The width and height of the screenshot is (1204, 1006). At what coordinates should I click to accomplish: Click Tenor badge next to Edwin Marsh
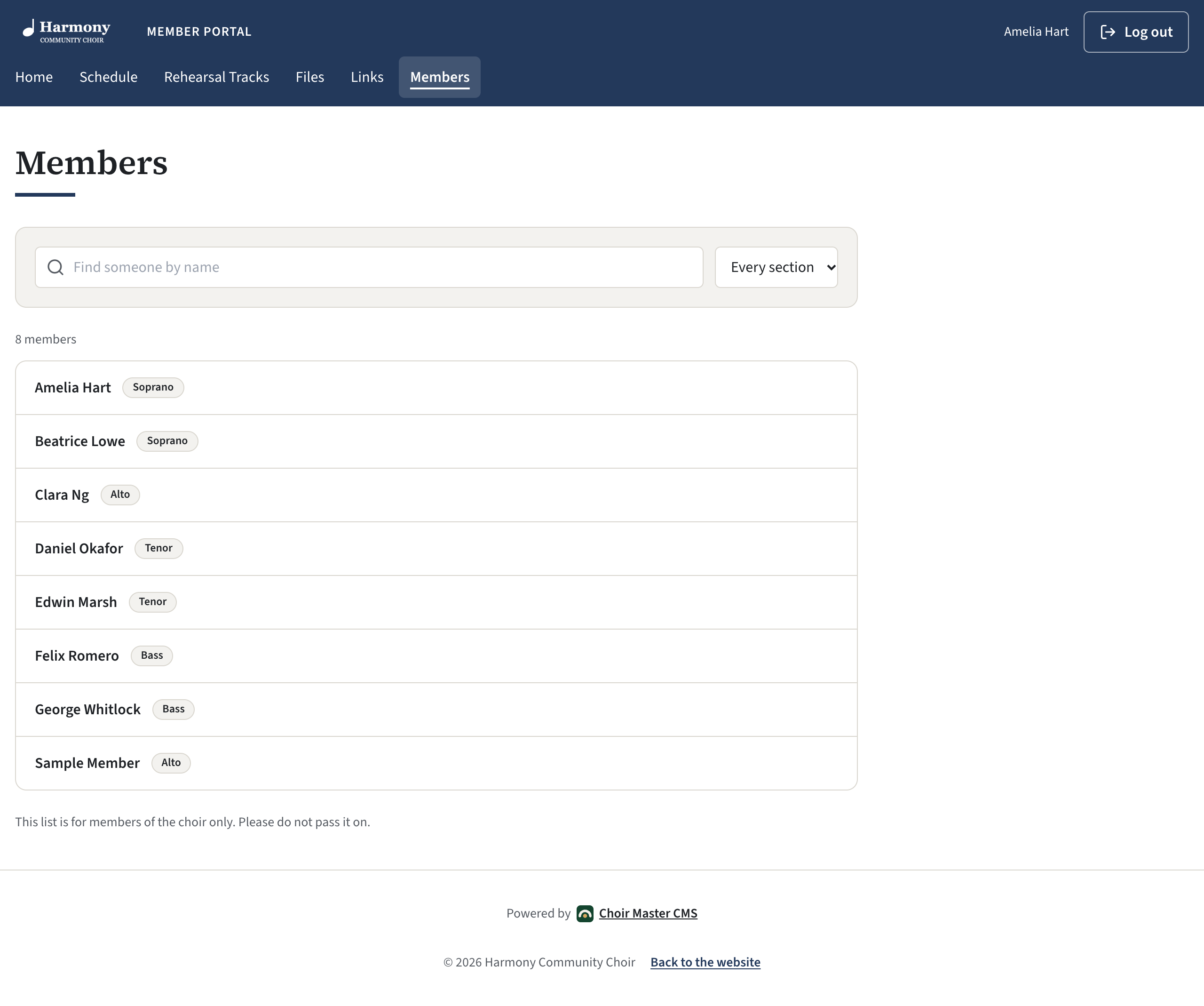click(x=152, y=602)
